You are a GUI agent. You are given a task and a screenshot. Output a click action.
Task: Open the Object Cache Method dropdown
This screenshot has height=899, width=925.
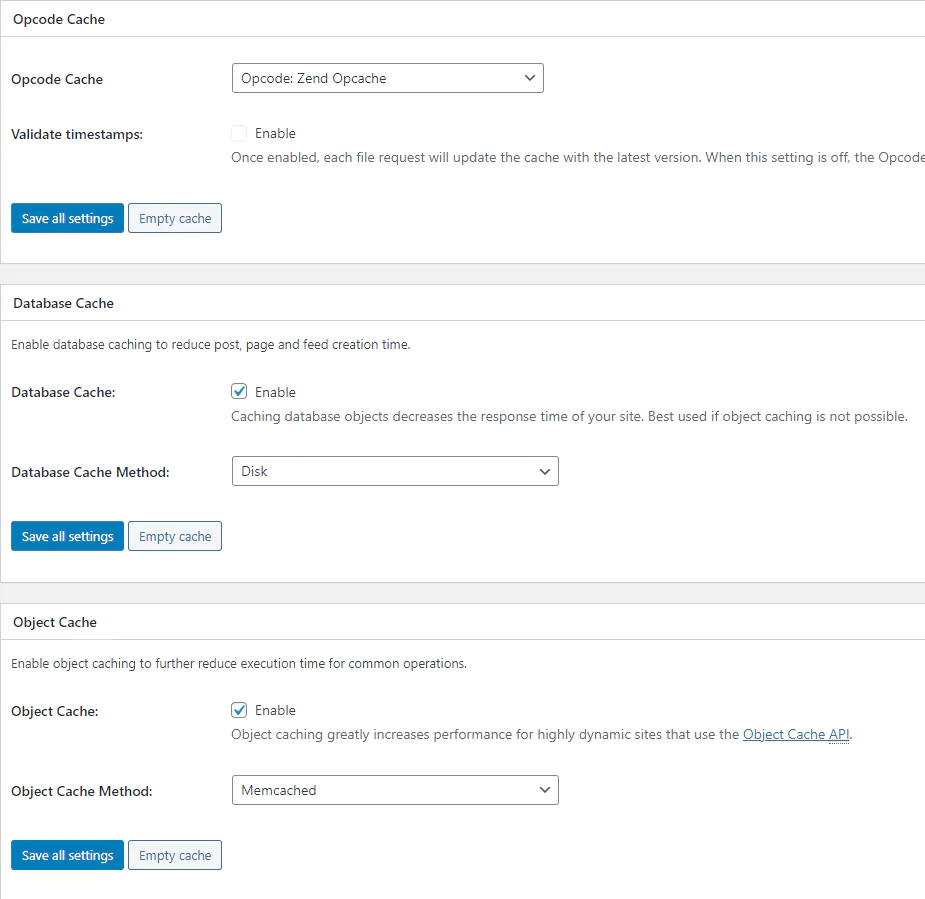(x=395, y=790)
